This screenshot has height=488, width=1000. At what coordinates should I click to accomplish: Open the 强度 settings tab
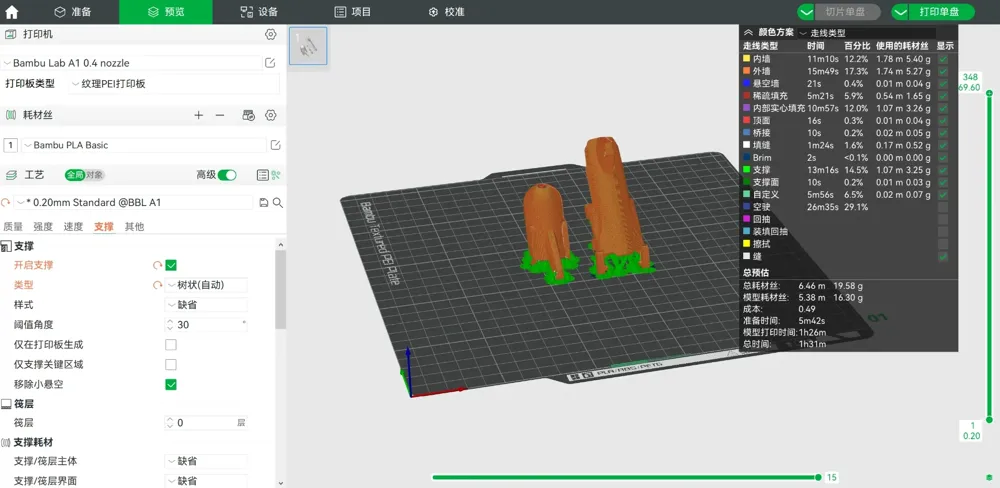pos(43,226)
